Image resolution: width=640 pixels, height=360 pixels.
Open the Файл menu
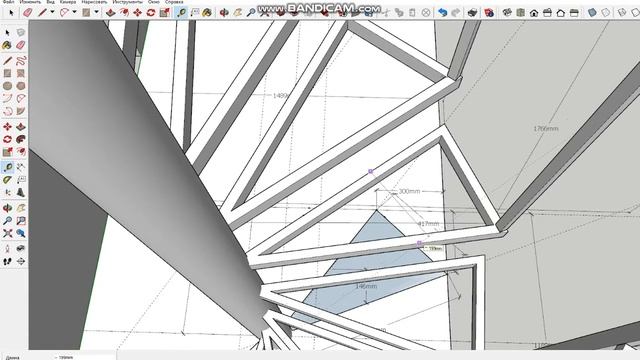tap(8, 2)
